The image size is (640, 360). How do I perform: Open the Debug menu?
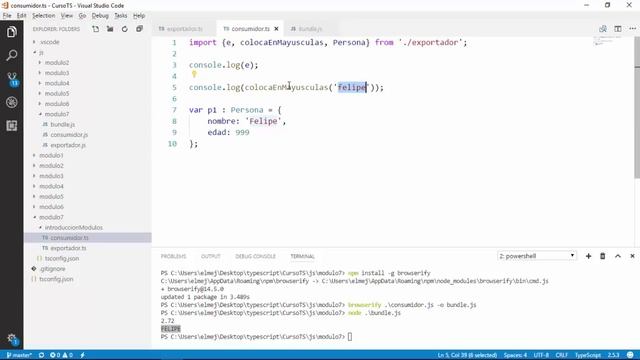pos(100,16)
